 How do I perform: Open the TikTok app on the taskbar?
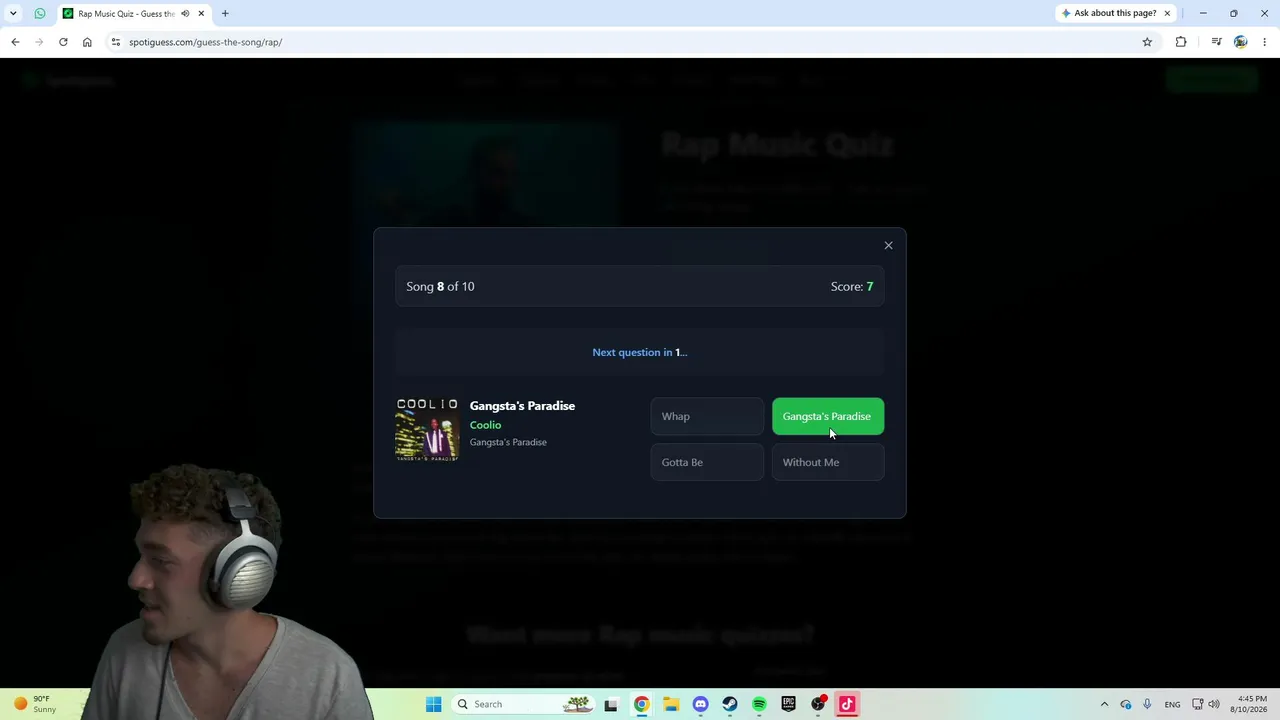tap(847, 704)
